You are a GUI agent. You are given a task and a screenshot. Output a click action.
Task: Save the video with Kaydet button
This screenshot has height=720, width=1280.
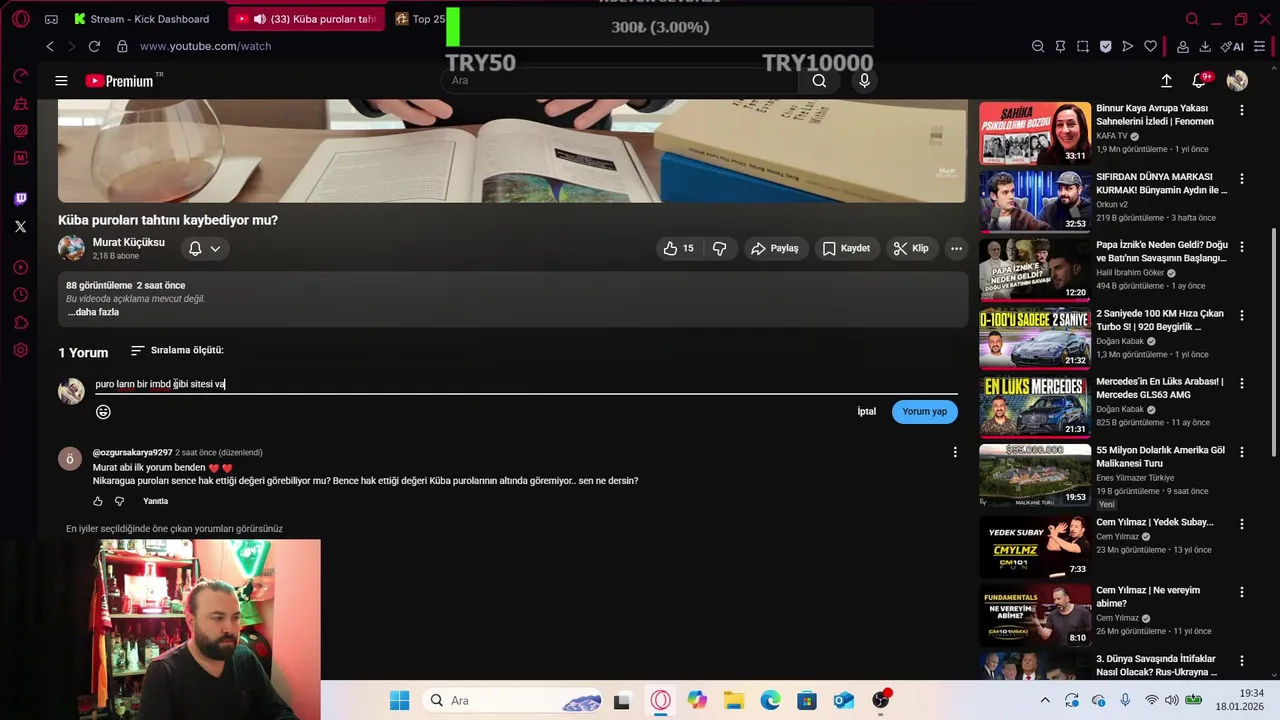[846, 248]
